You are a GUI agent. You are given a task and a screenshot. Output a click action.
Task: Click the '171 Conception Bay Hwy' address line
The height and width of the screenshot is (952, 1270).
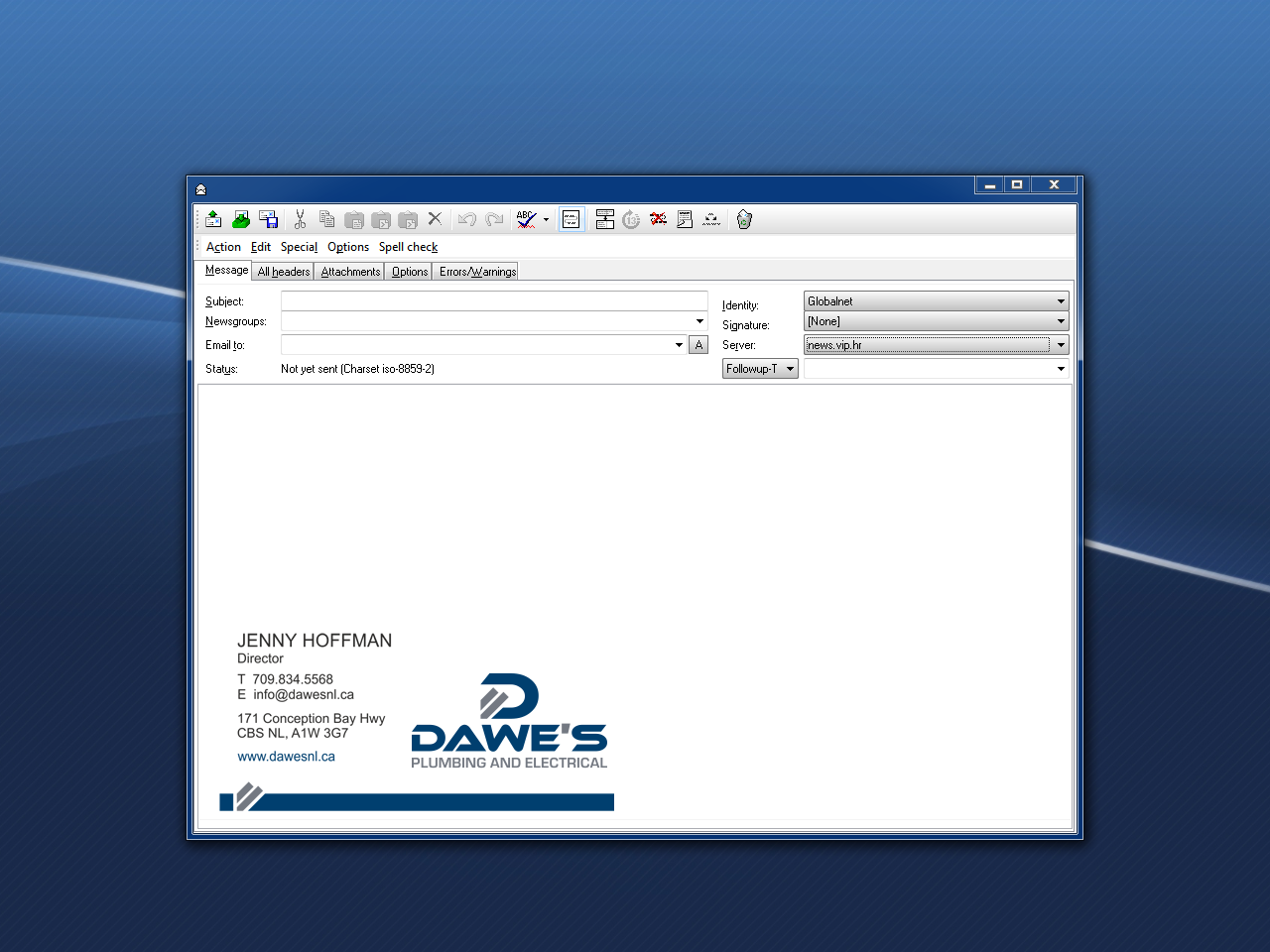(311, 718)
